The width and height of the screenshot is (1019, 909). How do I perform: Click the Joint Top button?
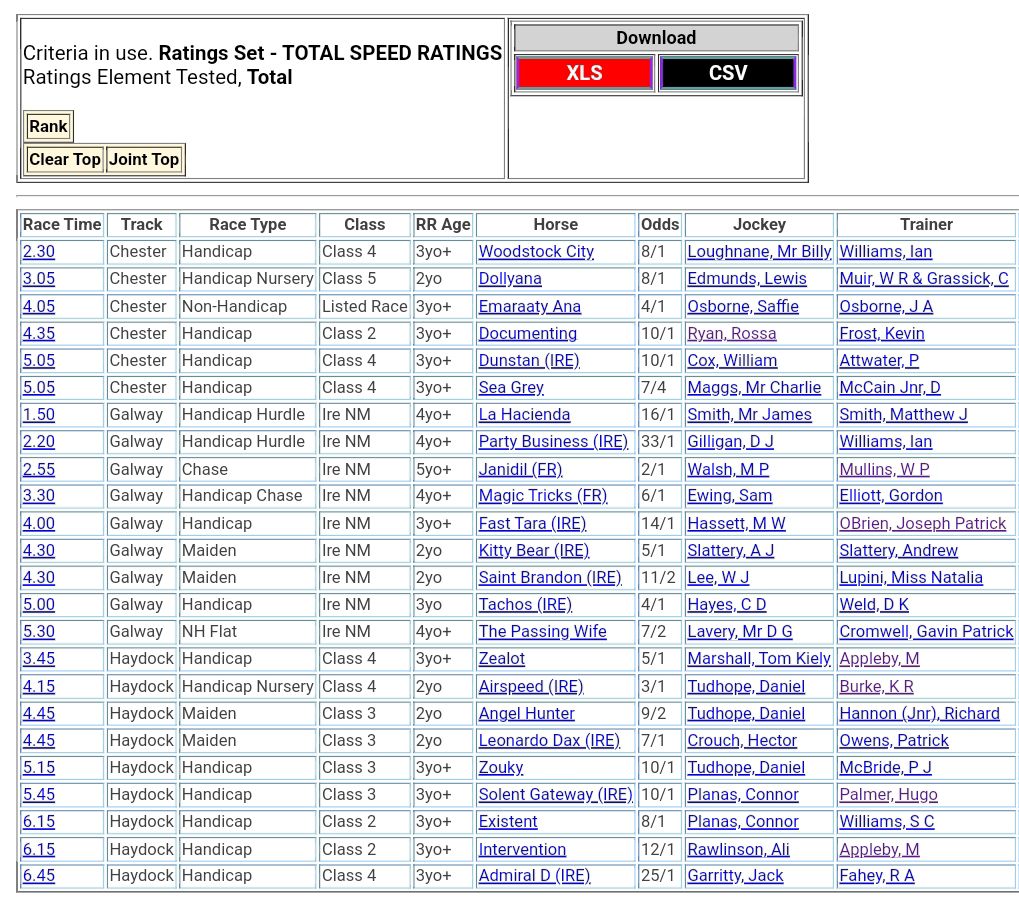[x=144, y=159]
